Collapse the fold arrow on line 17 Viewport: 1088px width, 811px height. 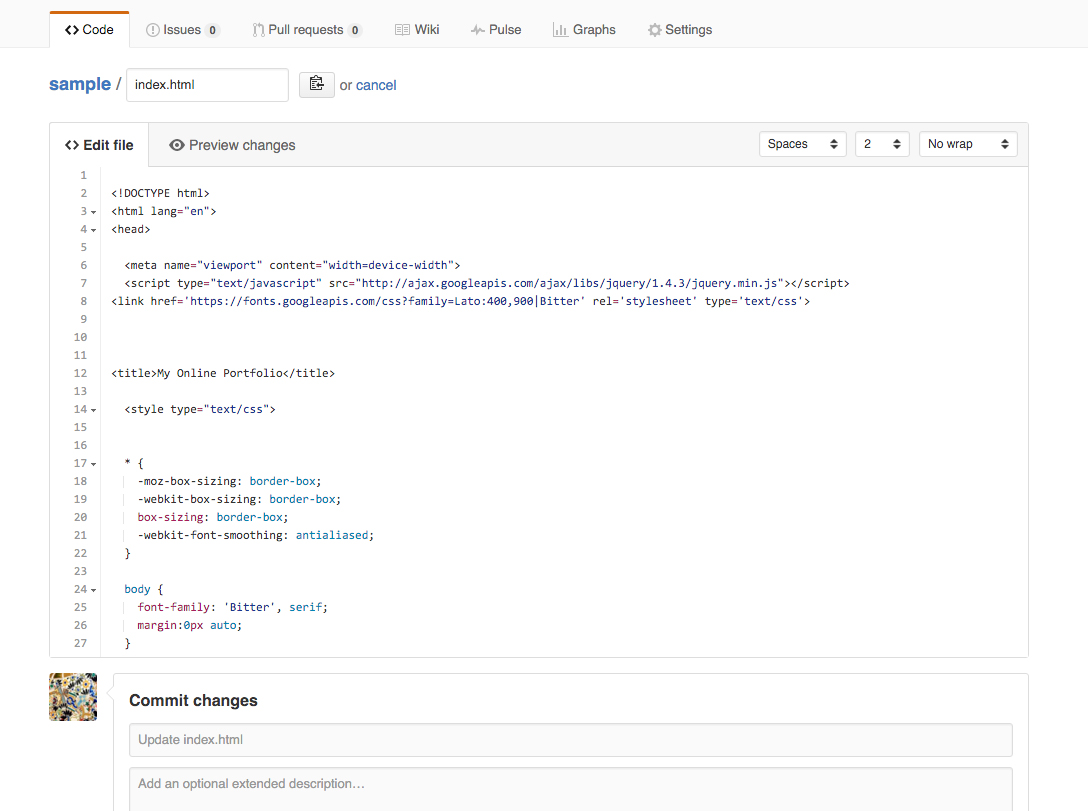[x=94, y=464]
